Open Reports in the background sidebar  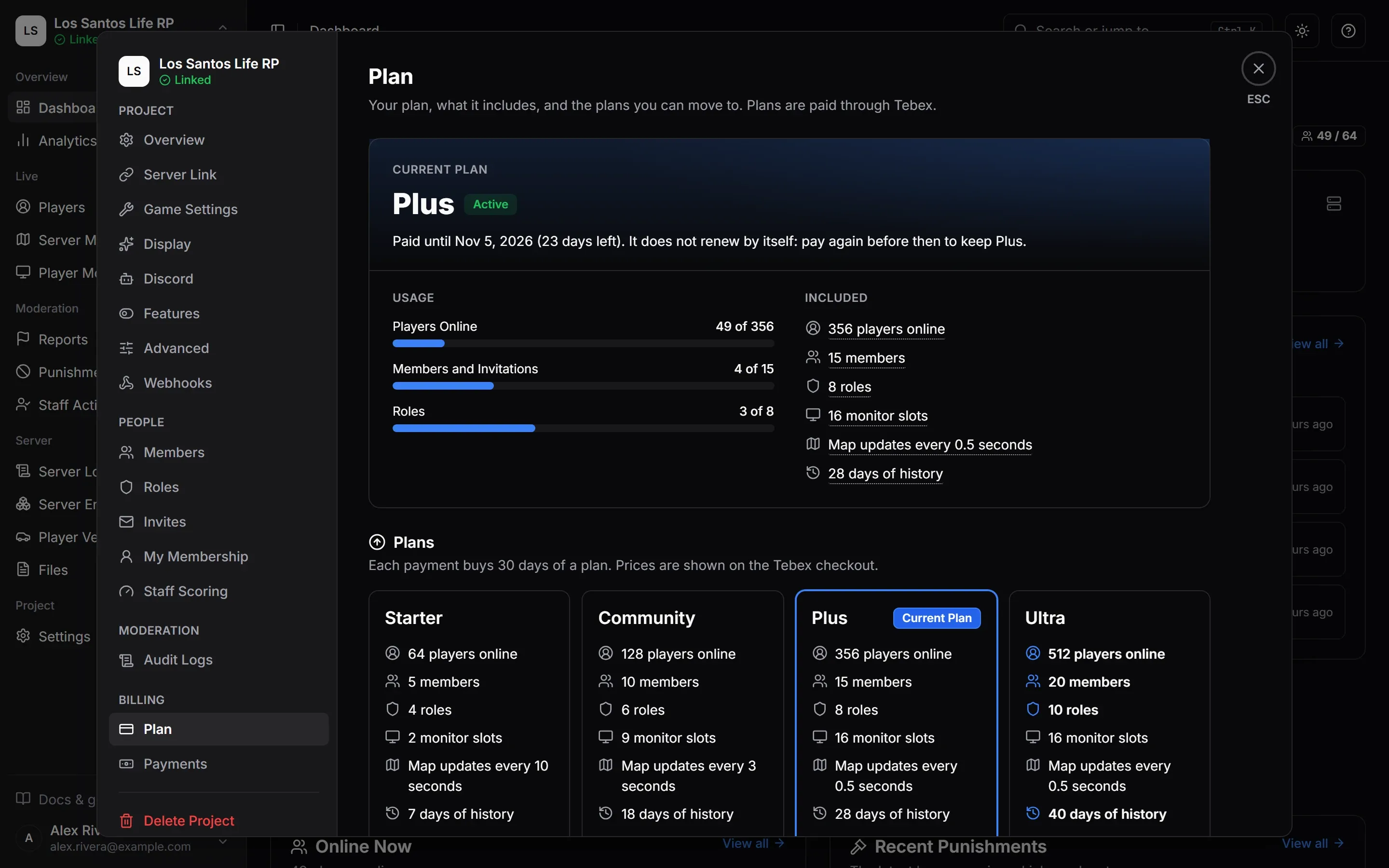point(53,339)
